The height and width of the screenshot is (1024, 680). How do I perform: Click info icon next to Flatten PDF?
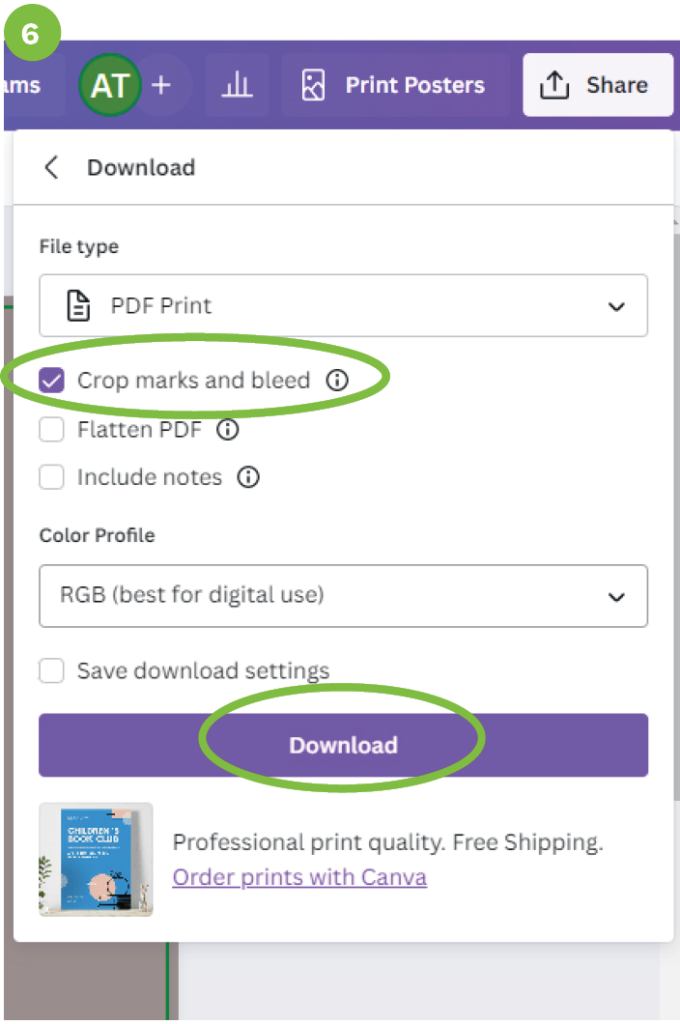[x=228, y=430]
